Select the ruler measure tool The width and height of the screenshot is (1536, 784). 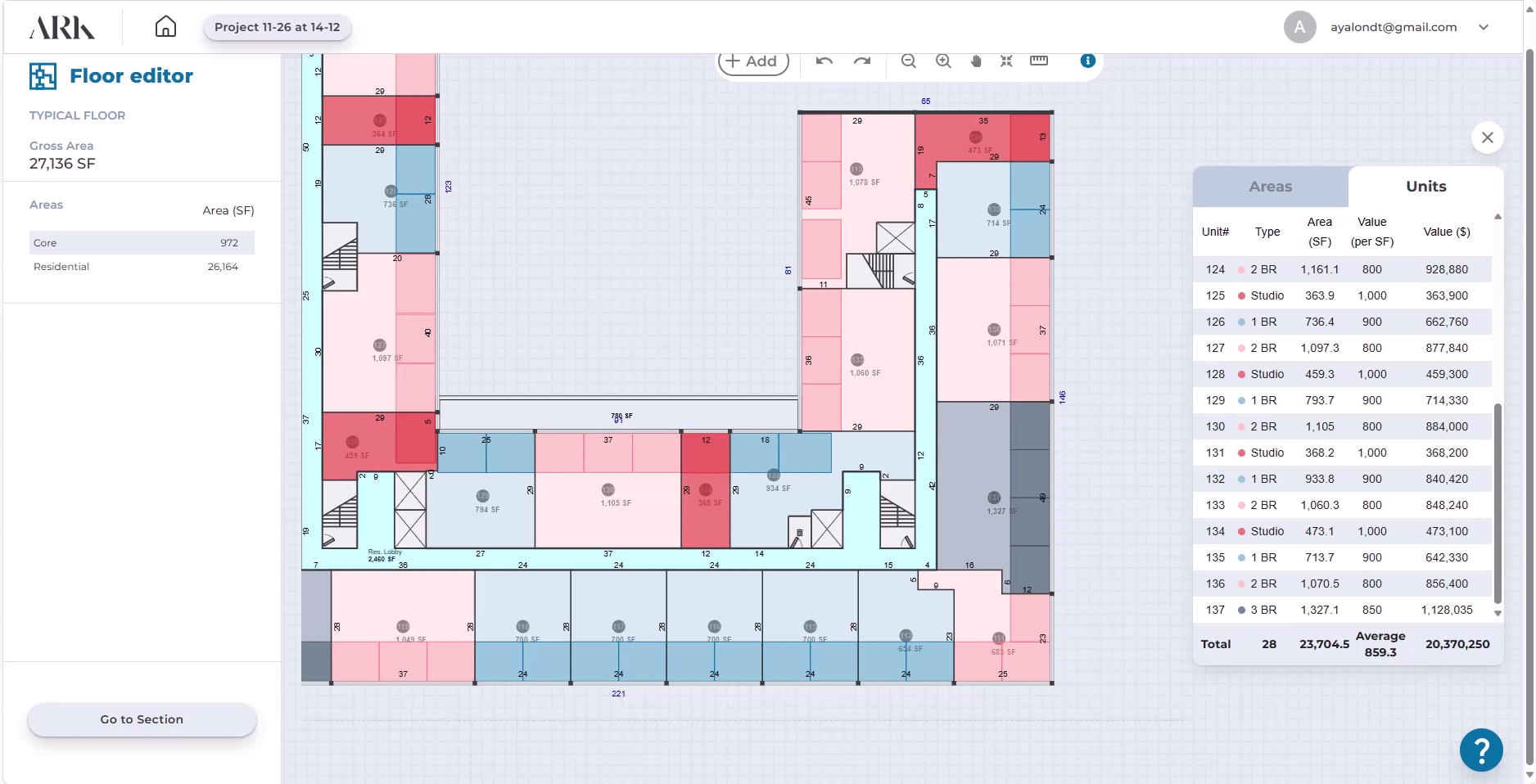coord(1039,61)
